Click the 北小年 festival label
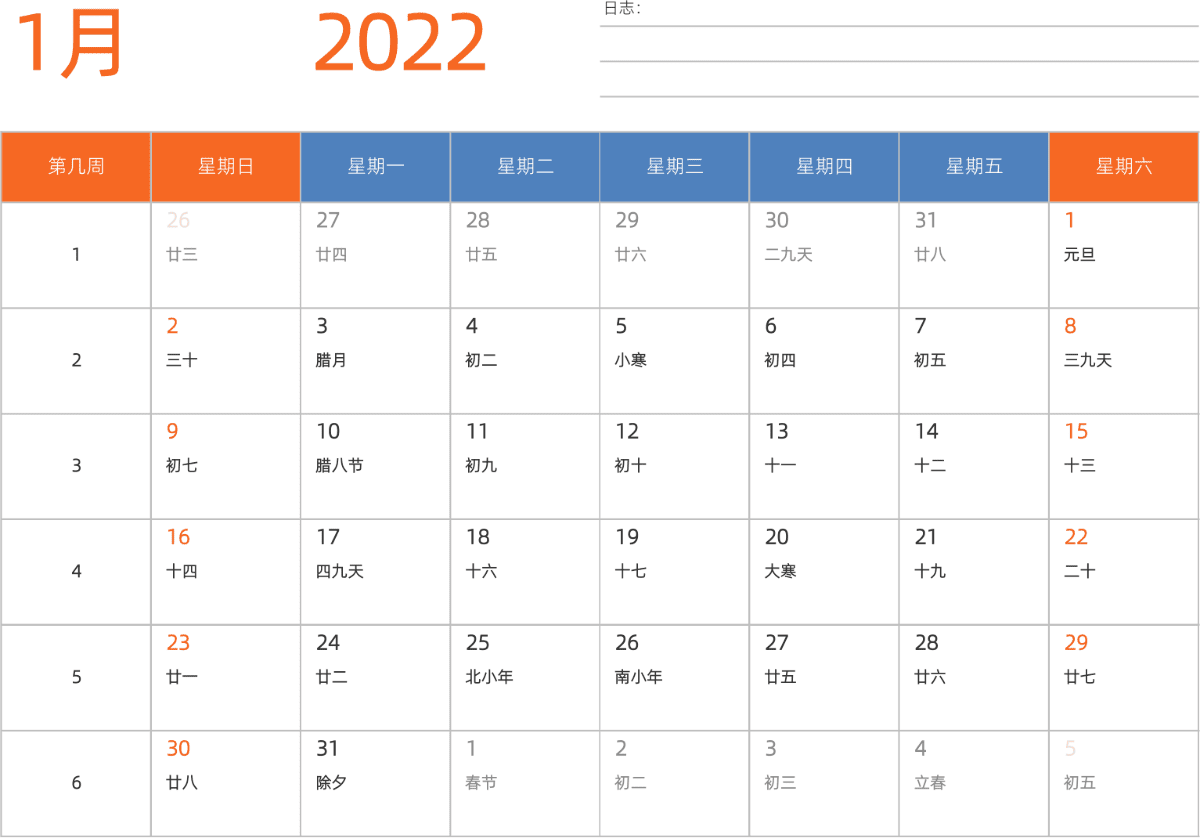The height and width of the screenshot is (838, 1200). (x=489, y=677)
